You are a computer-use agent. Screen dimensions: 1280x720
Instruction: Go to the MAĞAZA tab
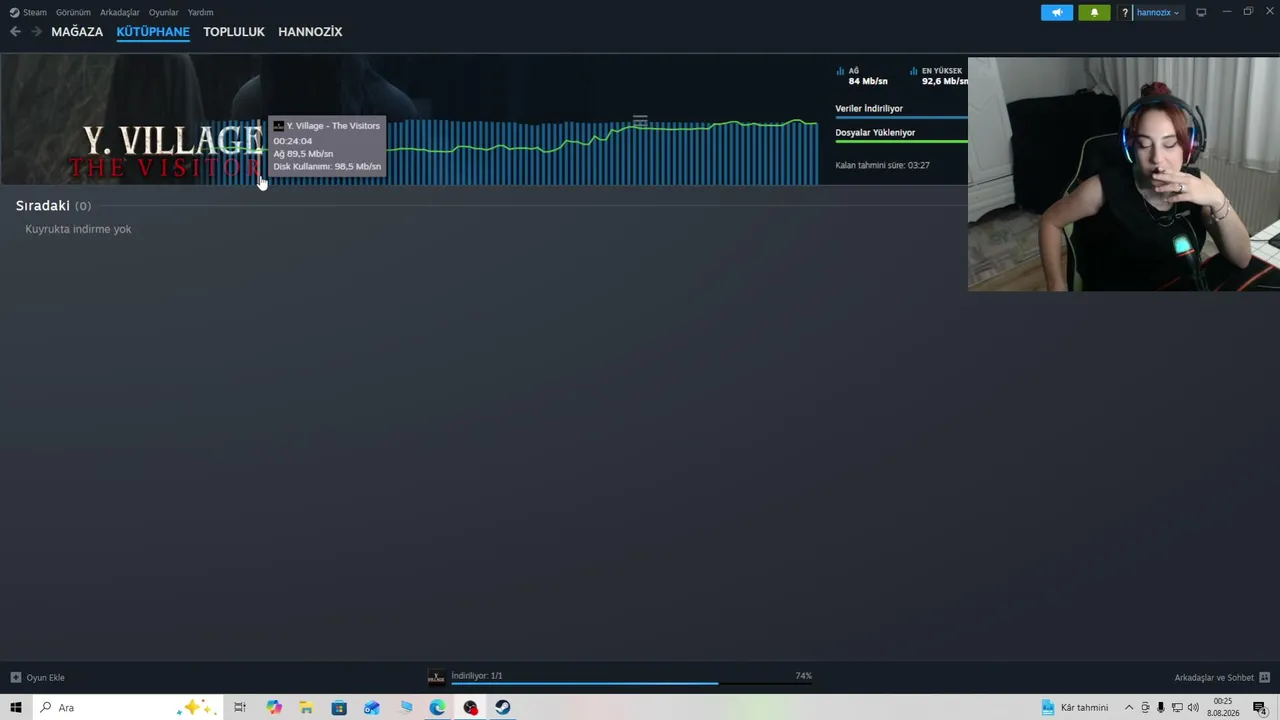pos(77,32)
